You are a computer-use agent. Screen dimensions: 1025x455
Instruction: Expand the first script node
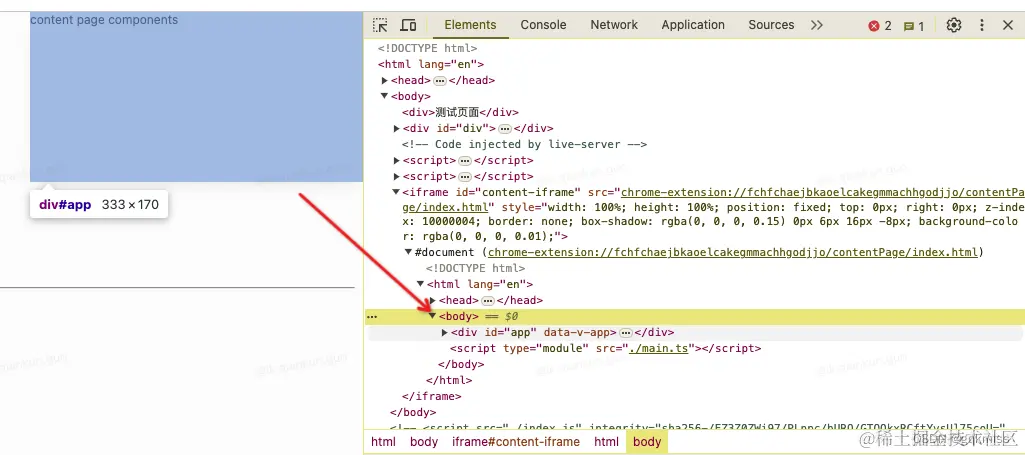tap(397, 160)
